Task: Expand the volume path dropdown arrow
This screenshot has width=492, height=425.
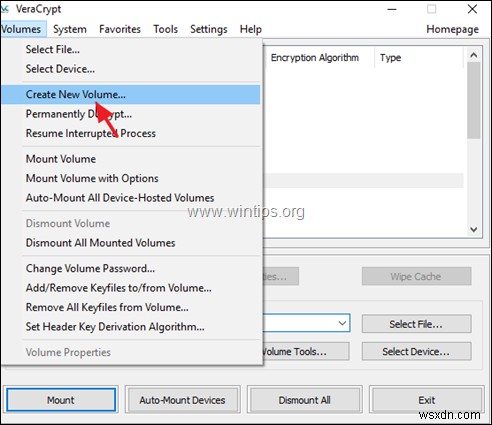Action: pyautogui.click(x=342, y=323)
